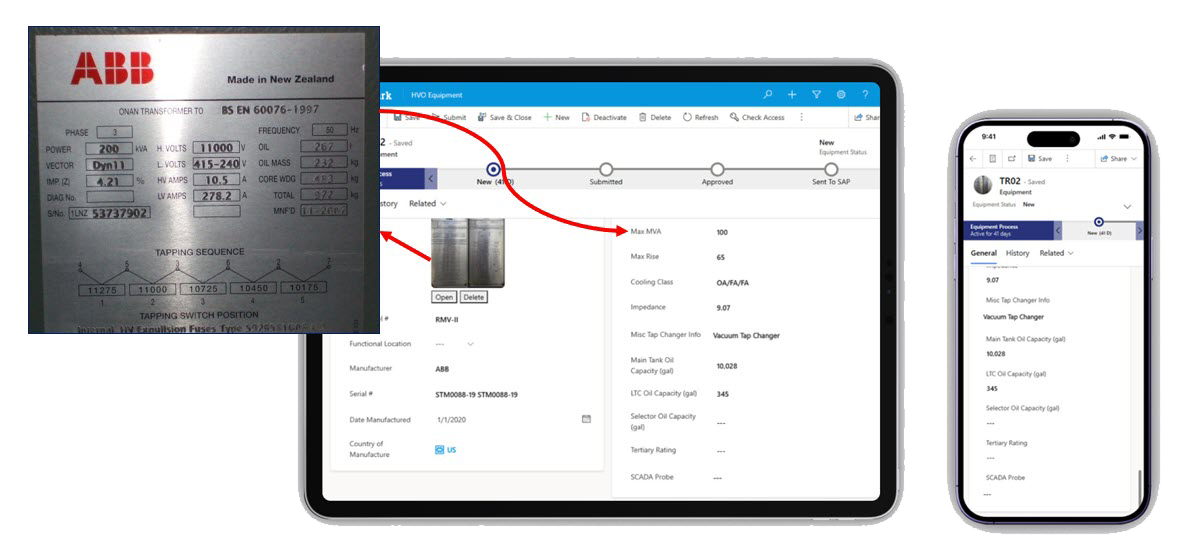1190x558 pixels.
Task: Expand the Share dropdown chevron on phone
Action: [1134, 159]
